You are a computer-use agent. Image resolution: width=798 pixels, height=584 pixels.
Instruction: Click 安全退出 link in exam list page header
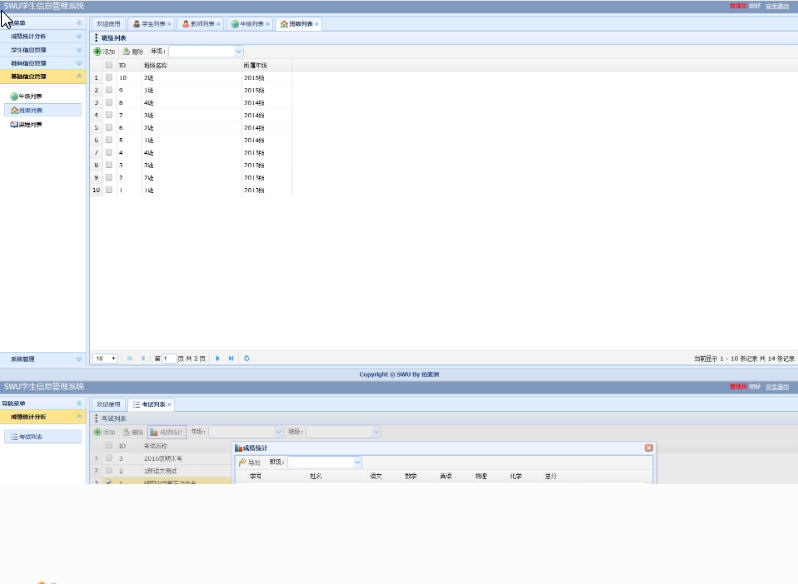777,387
